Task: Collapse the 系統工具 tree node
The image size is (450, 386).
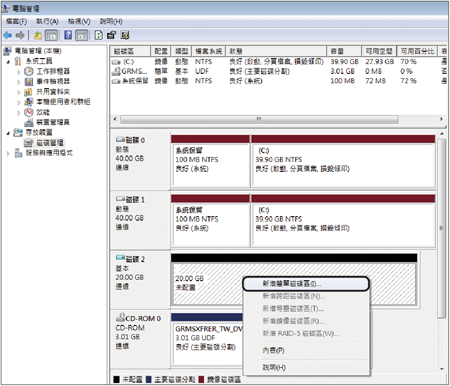Action: pyautogui.click(x=8, y=62)
